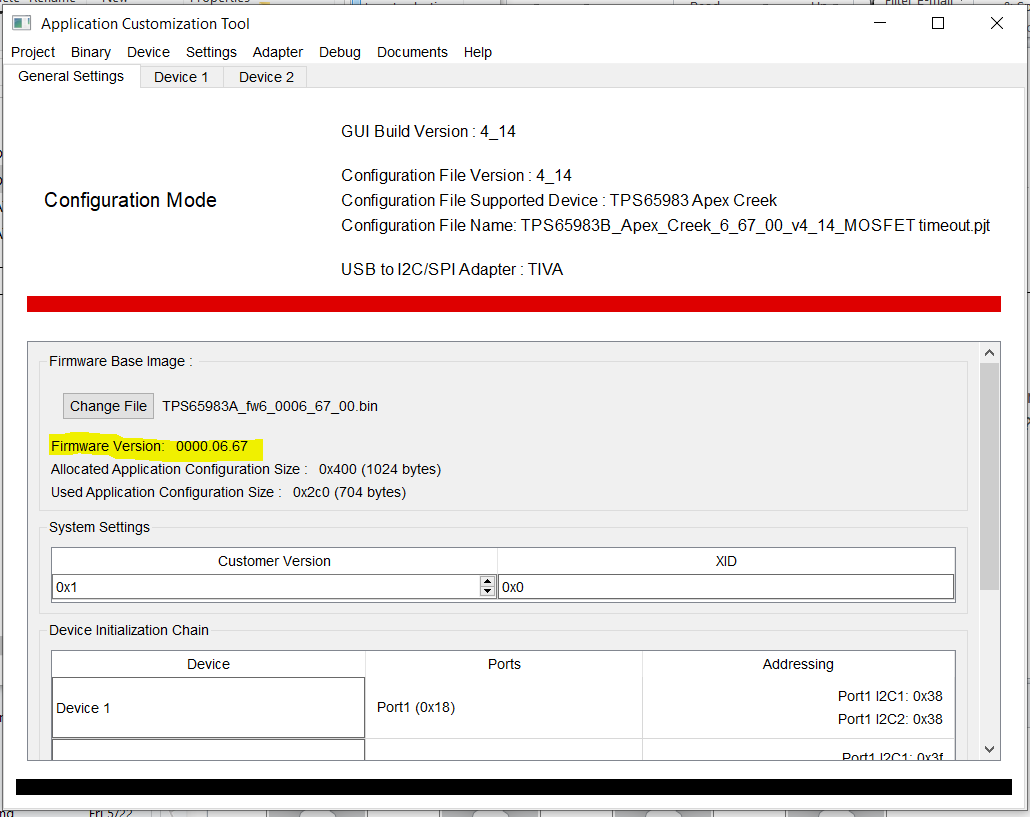
Task: Open the Project menu
Action: click(33, 52)
